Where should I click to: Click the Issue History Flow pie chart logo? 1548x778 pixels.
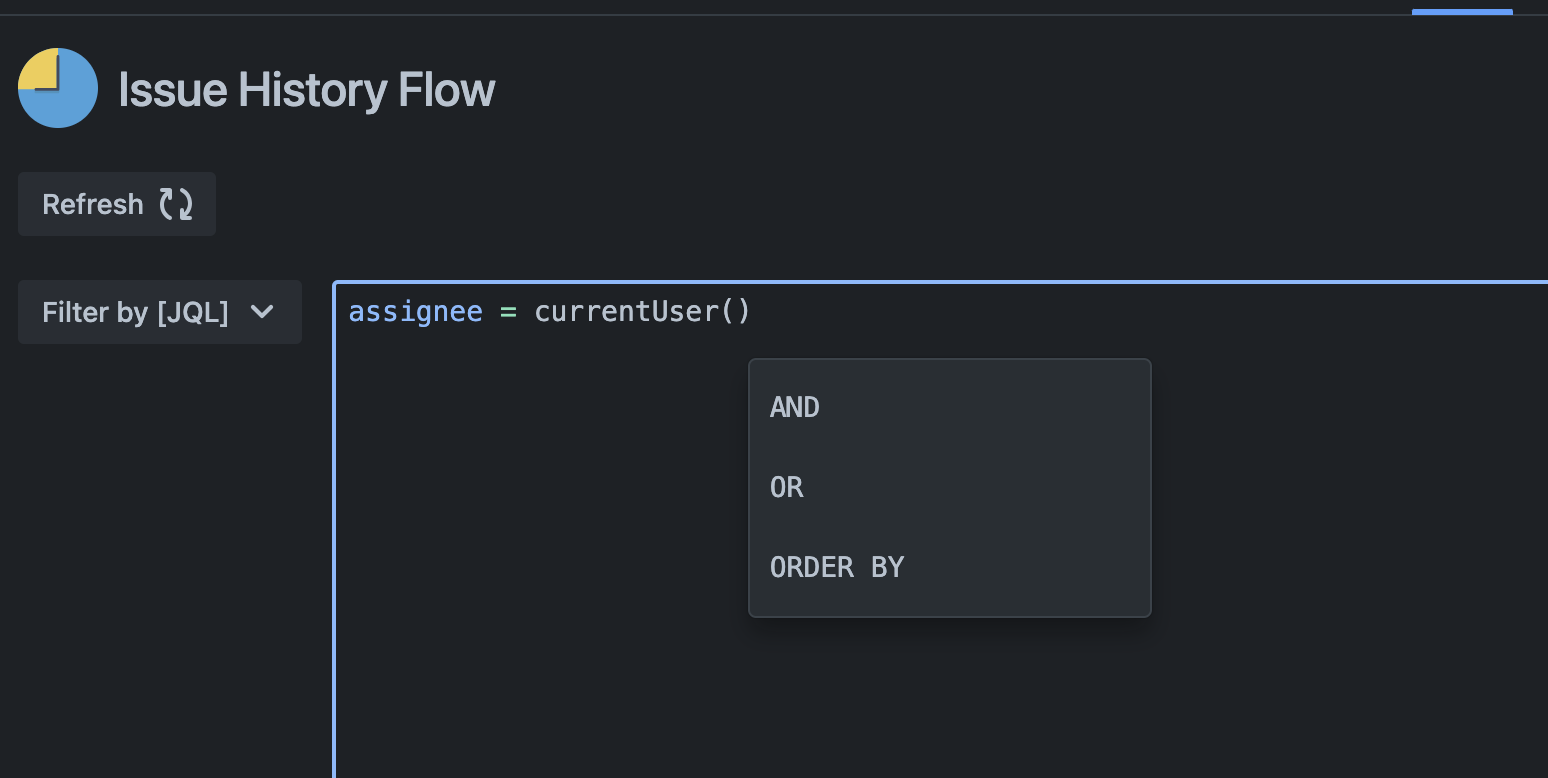coord(58,88)
